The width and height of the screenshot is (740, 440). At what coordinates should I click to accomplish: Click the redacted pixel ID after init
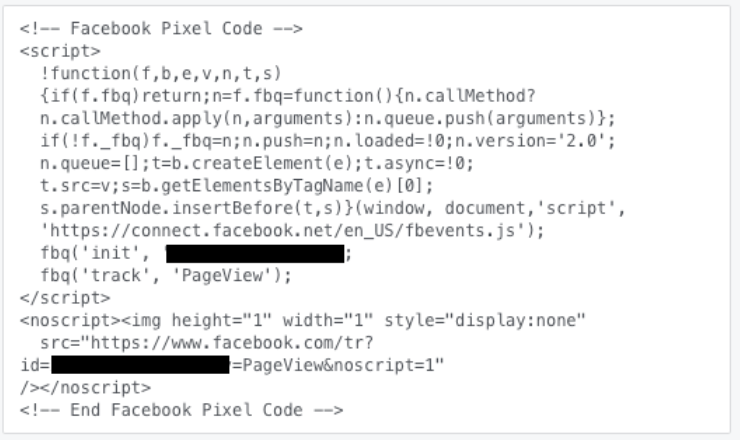click(255, 254)
